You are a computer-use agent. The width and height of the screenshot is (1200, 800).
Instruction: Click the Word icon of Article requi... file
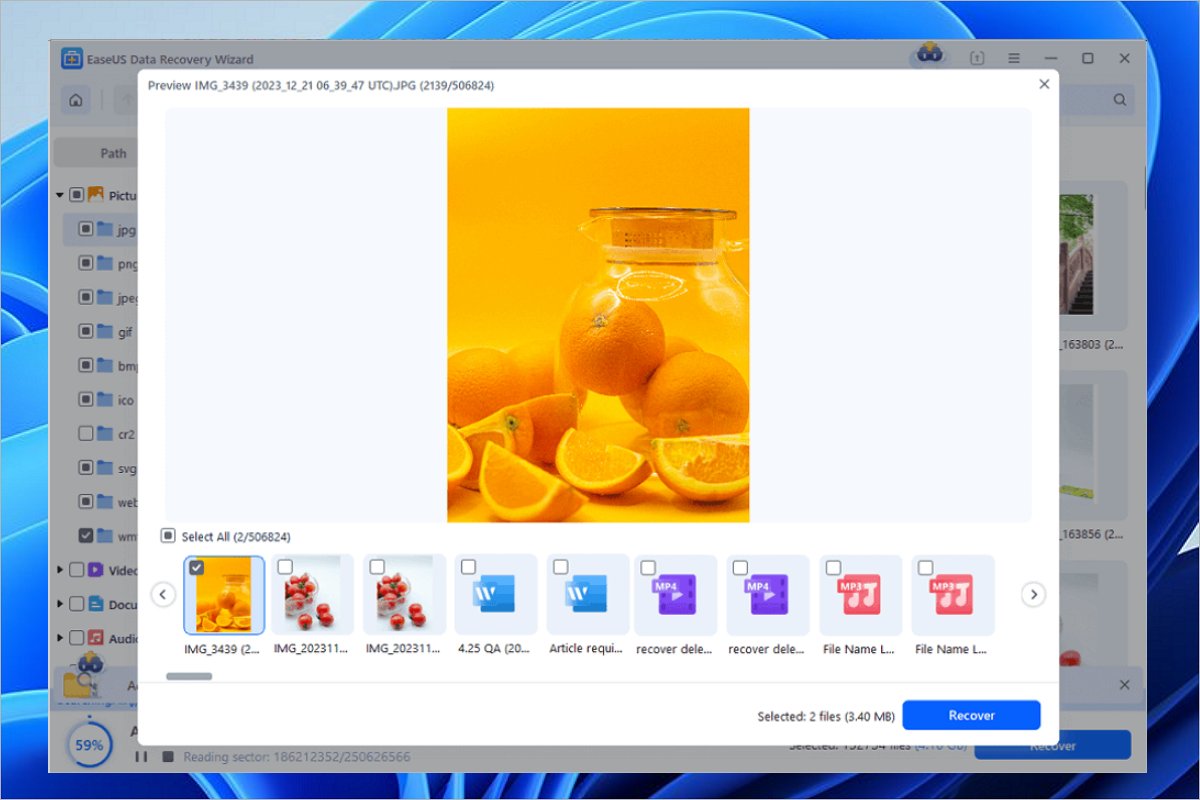(x=588, y=595)
